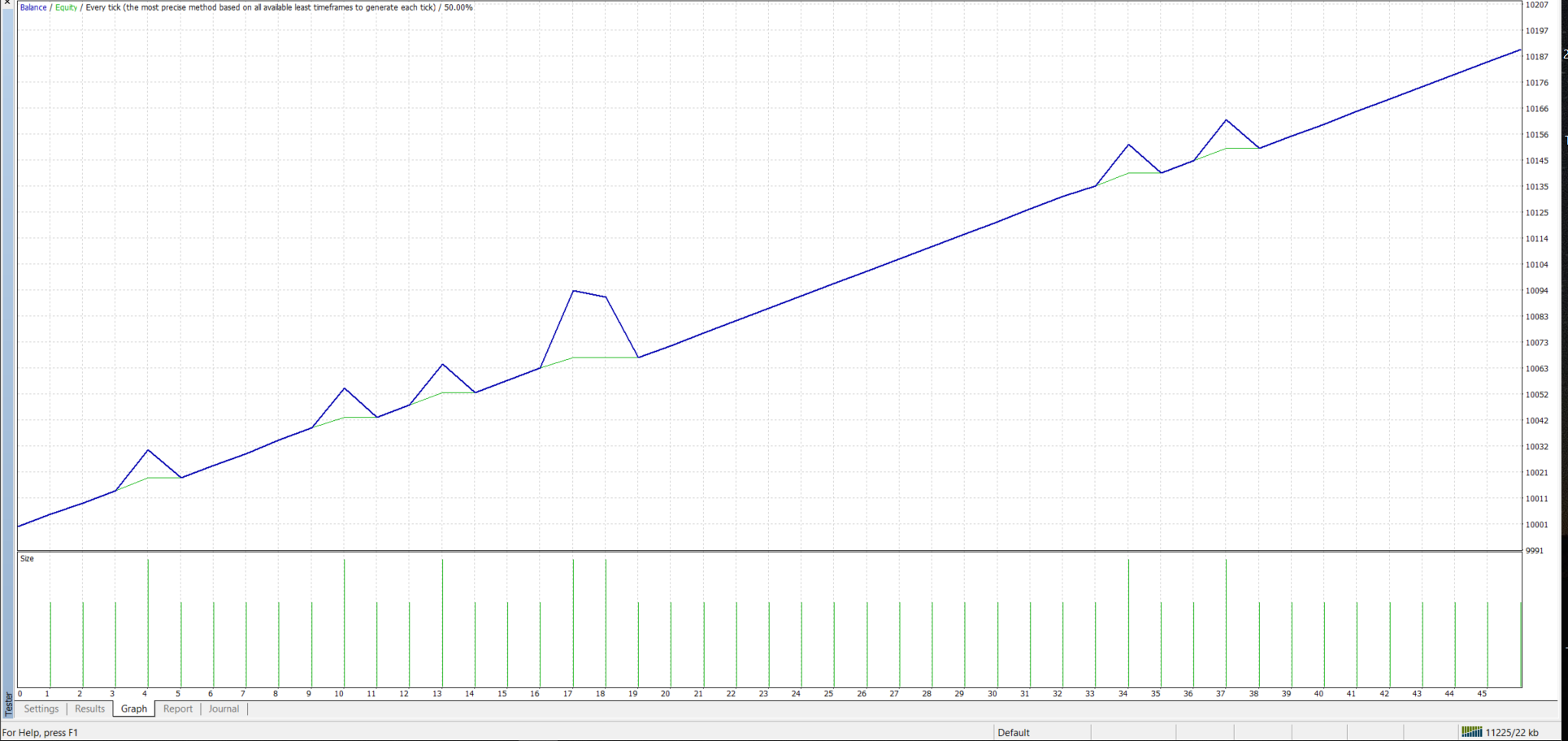View the Journal tab
The width and height of the screenshot is (1568, 741).
pyautogui.click(x=223, y=708)
